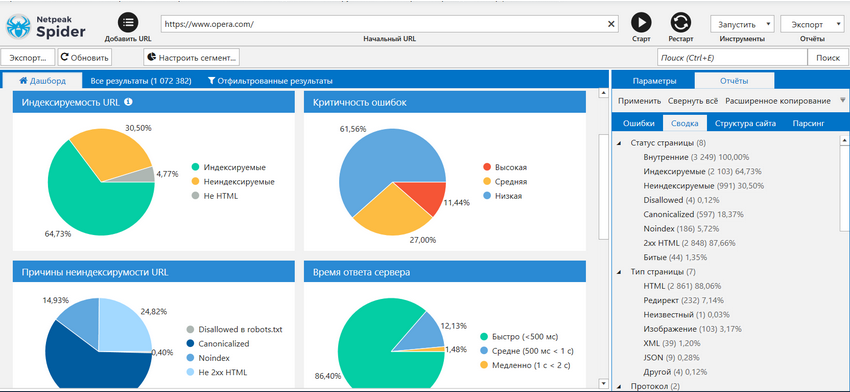Click the Netpeak Spider logo icon
This screenshot has width=850, height=392.
(x=18, y=26)
